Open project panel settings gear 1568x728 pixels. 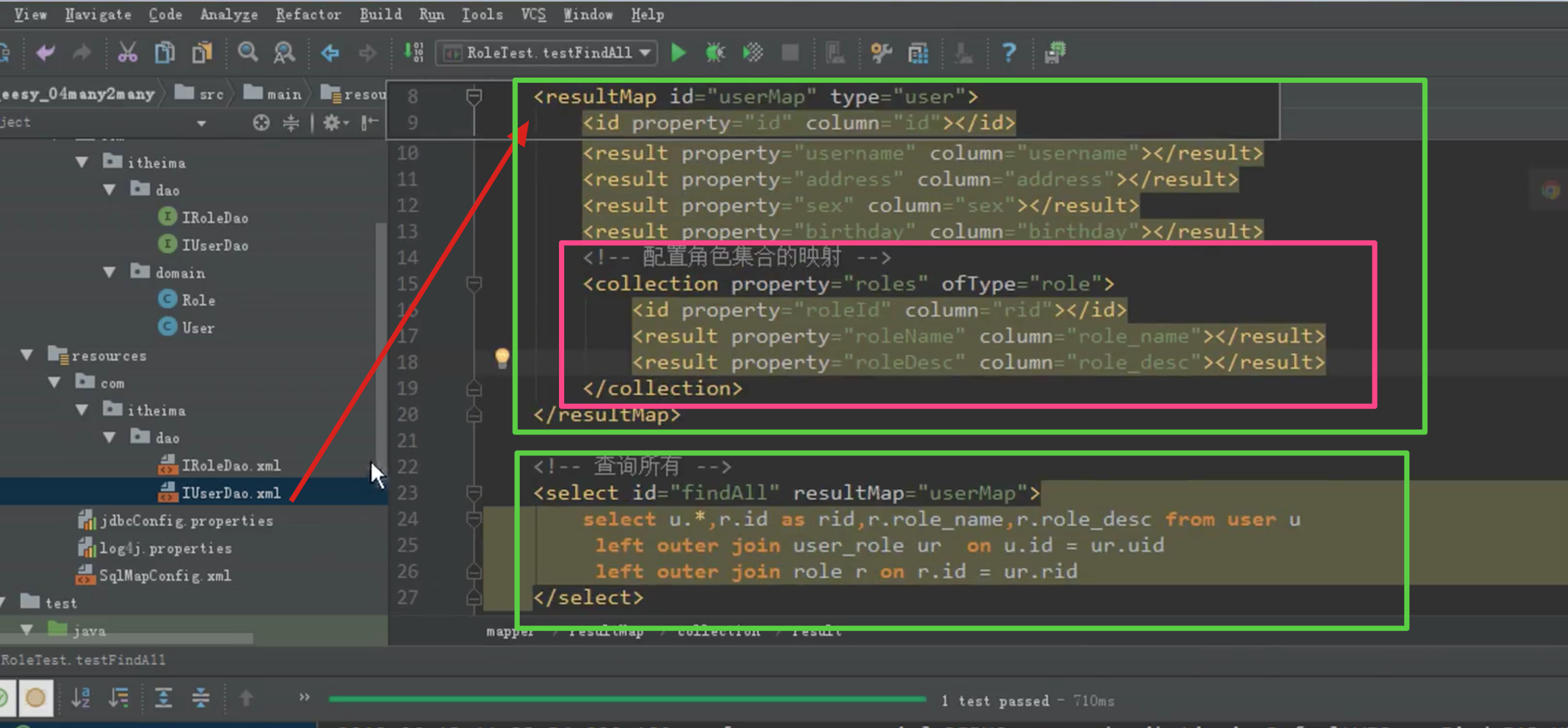333,123
